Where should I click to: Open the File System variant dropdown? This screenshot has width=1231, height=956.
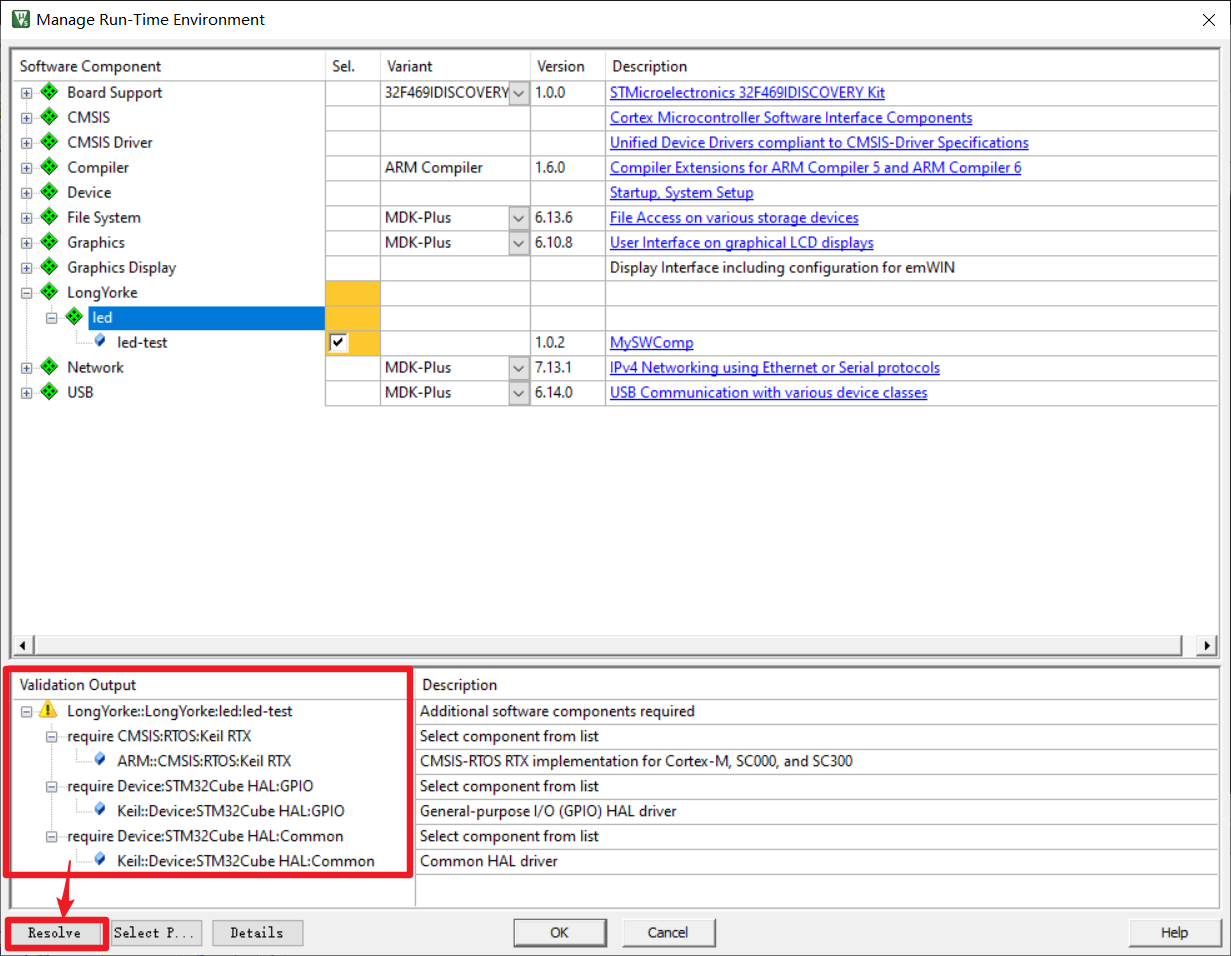click(519, 218)
